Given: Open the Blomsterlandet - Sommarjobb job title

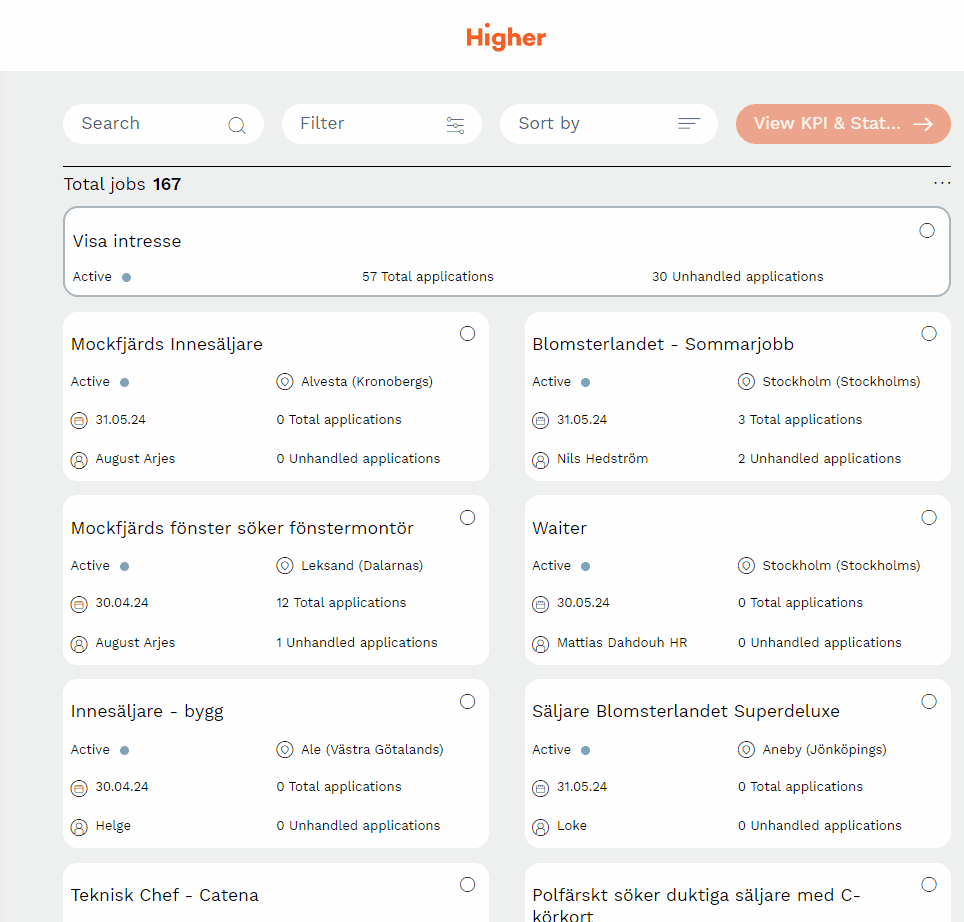Looking at the screenshot, I should point(663,345).
